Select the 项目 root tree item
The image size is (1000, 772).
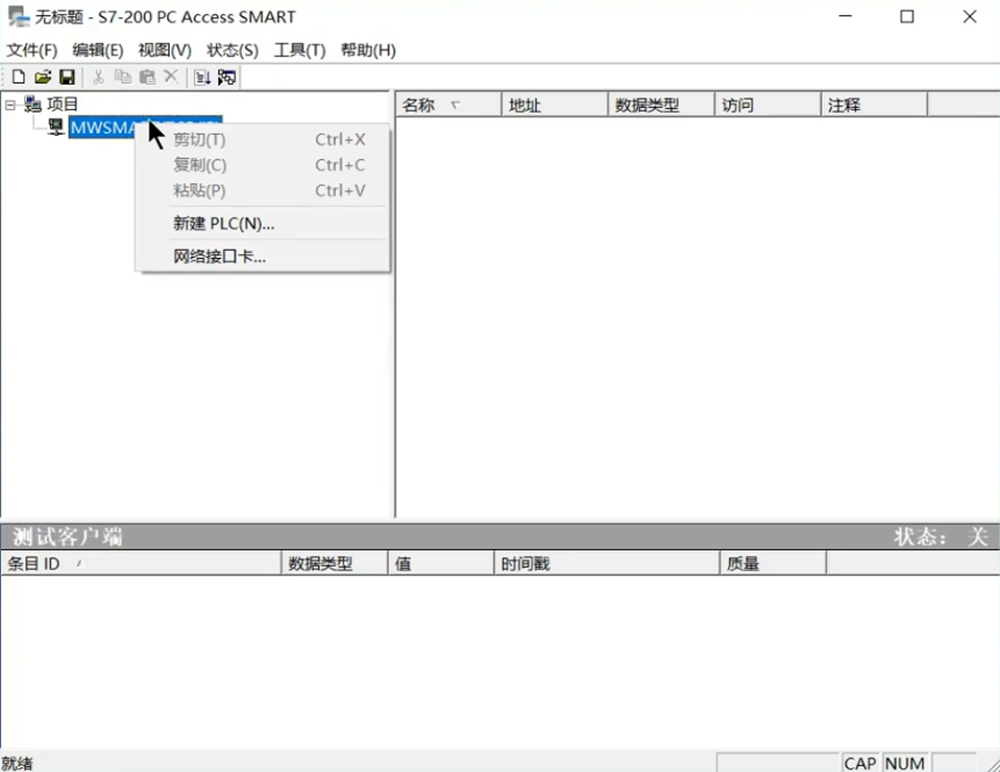[62, 104]
